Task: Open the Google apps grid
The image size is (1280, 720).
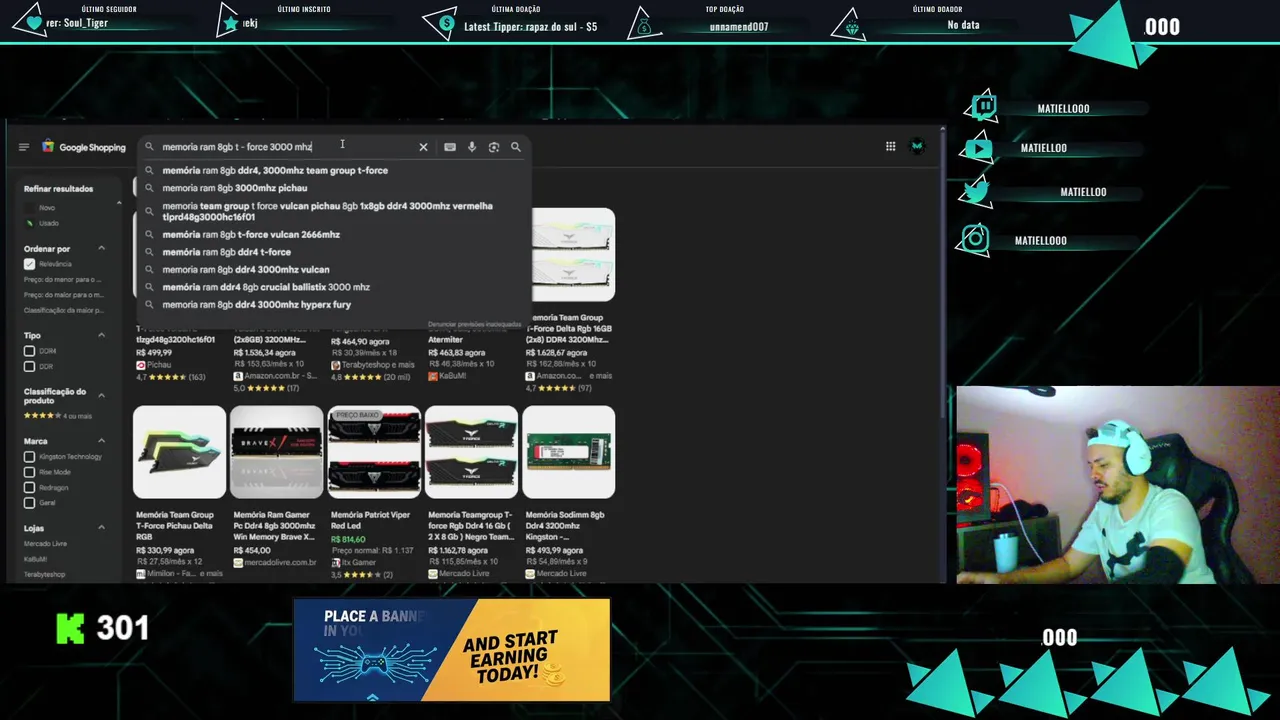Action: tap(890, 146)
